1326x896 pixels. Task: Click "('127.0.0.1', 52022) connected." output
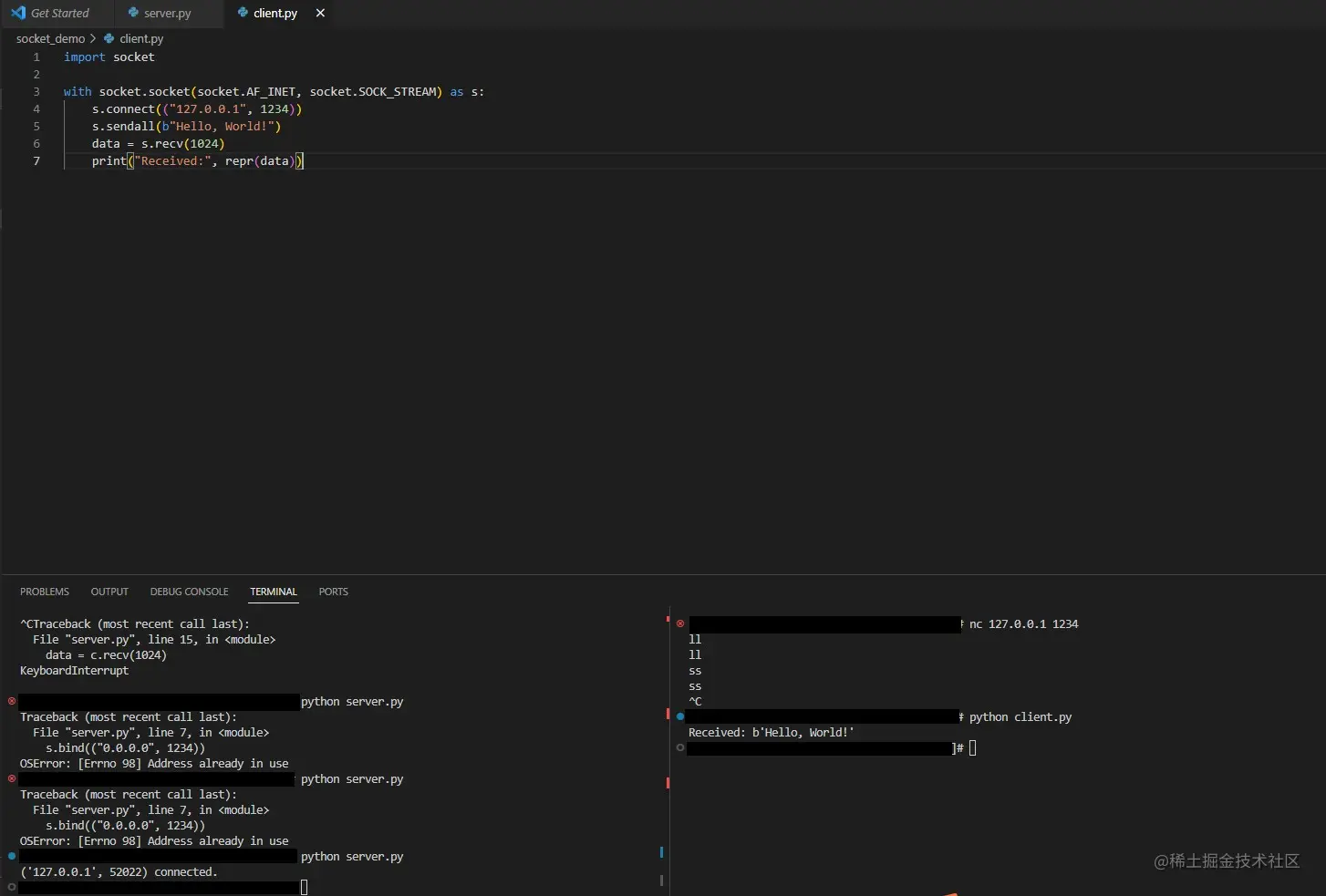119,871
